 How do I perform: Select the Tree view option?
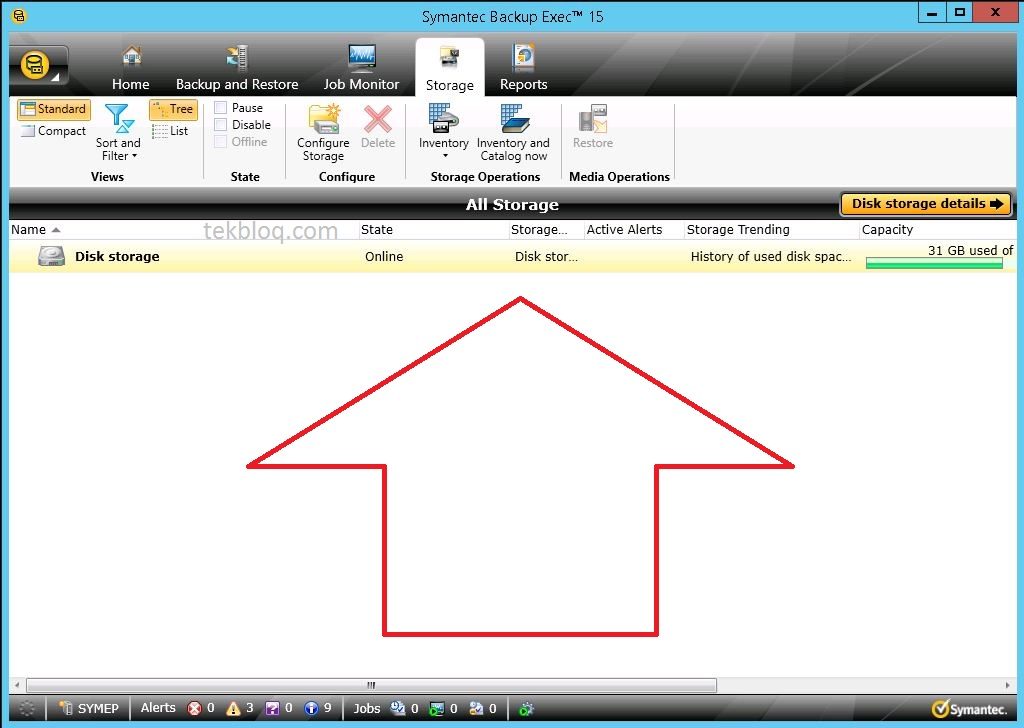point(173,109)
